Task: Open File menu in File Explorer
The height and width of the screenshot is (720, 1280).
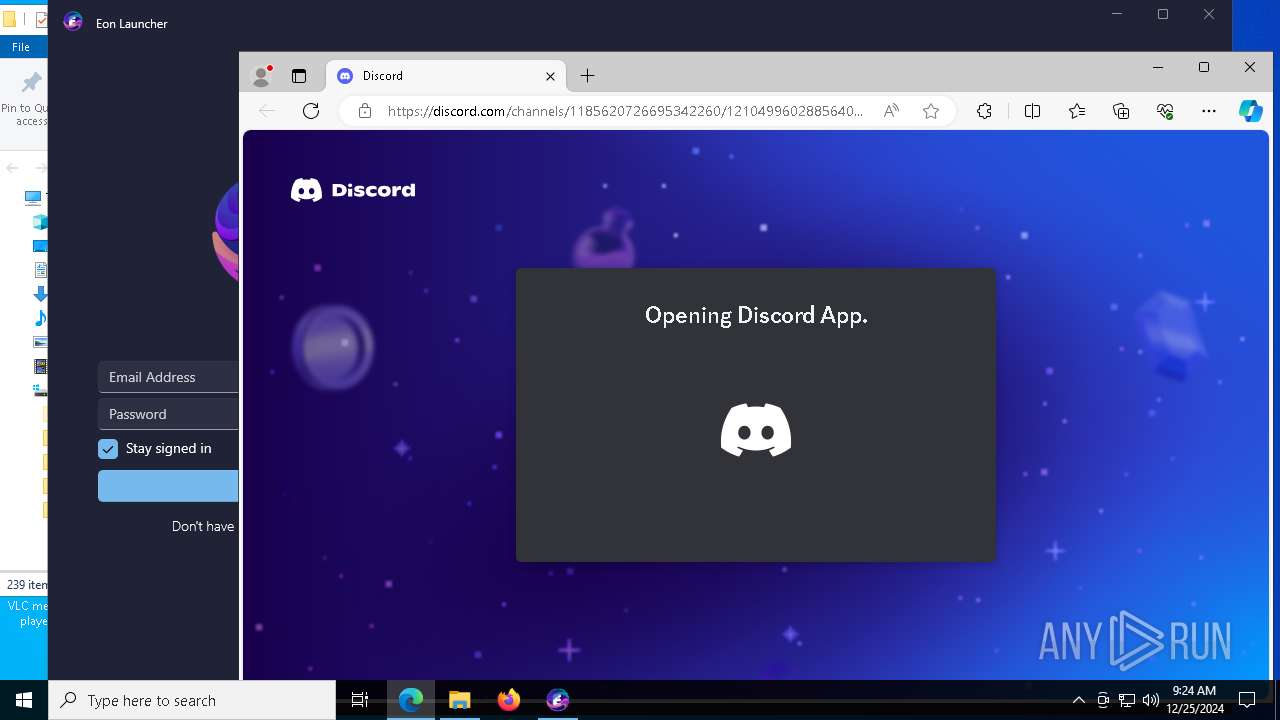Action: point(21,47)
